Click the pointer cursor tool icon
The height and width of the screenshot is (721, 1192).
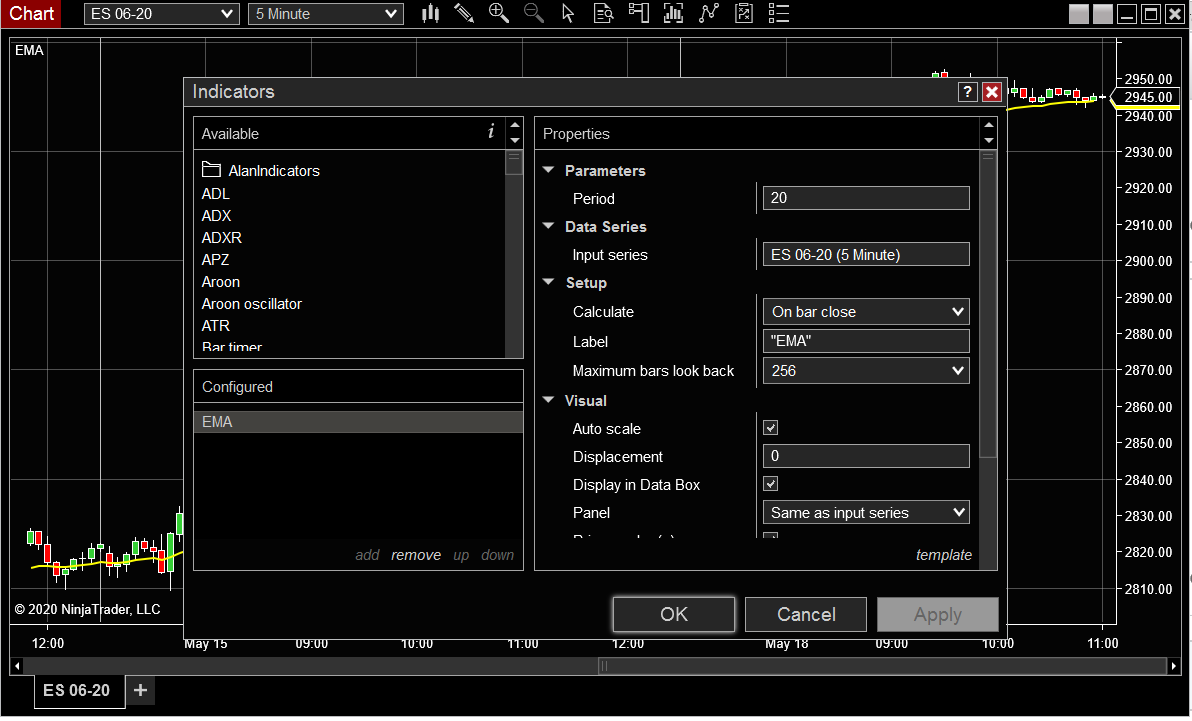(x=568, y=14)
